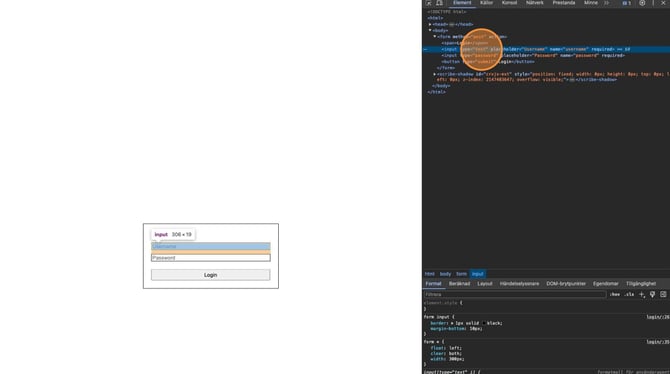Open the Nätverk tab
The image size is (670, 374).
(x=535, y=3)
